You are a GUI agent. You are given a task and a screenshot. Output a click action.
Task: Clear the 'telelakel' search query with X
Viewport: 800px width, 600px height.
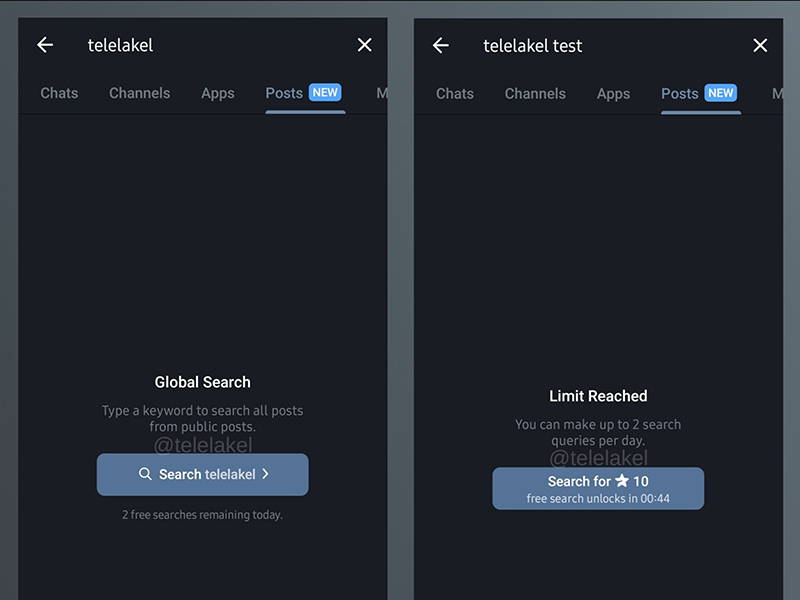point(364,45)
